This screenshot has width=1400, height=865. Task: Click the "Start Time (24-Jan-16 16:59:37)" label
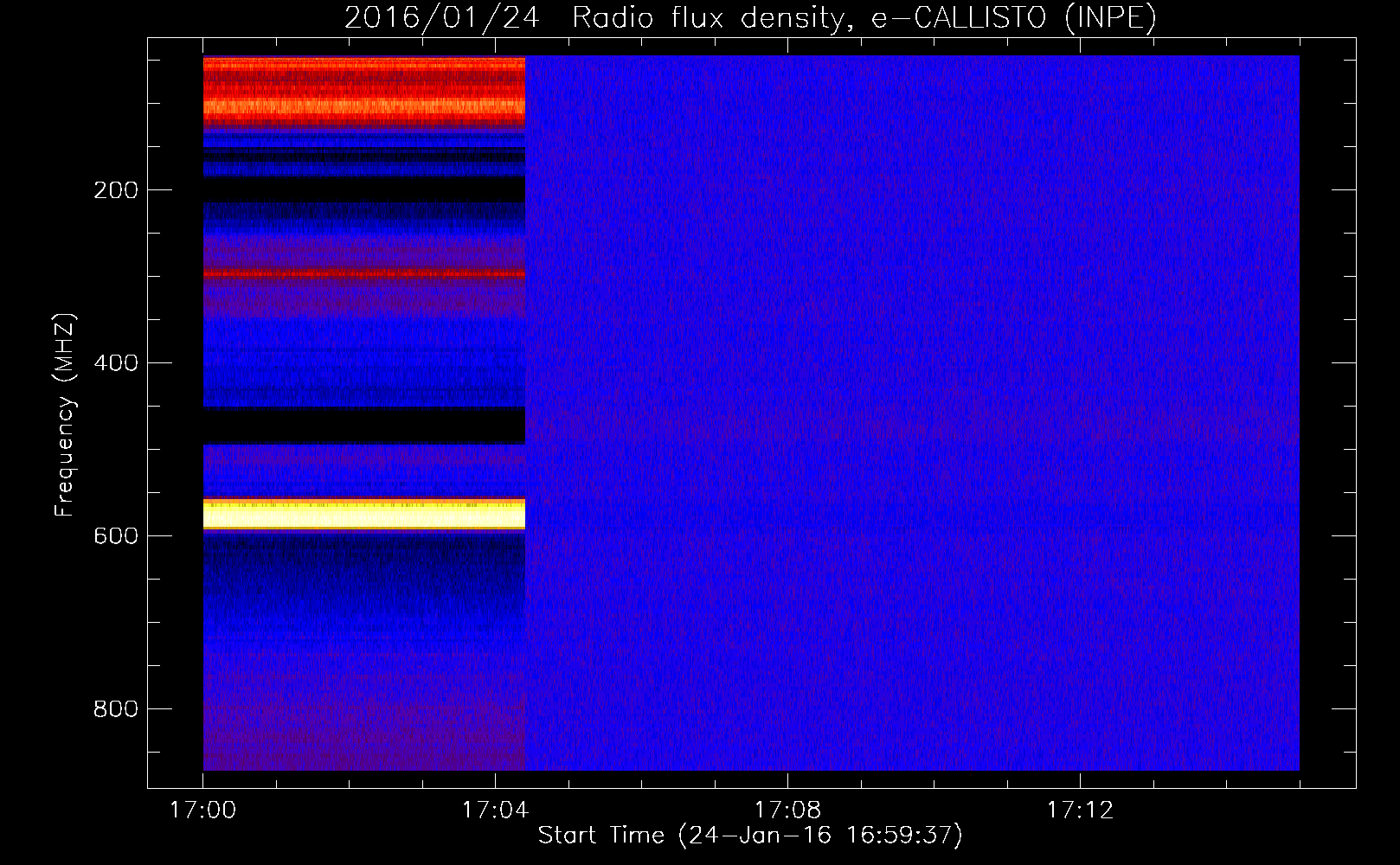(750, 836)
